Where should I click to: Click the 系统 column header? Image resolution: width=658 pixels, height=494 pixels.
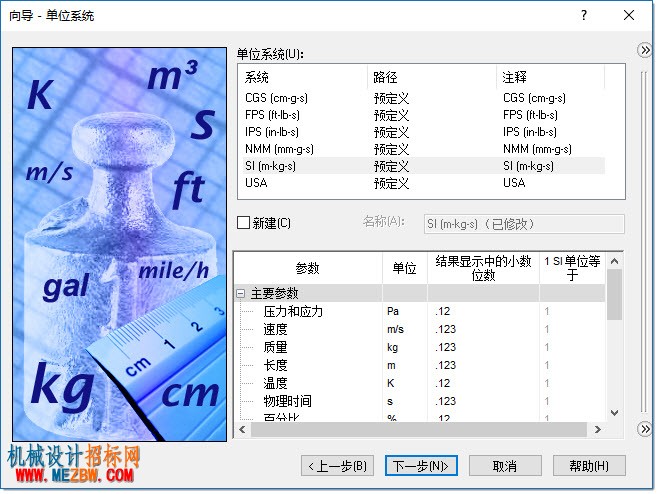(303, 77)
